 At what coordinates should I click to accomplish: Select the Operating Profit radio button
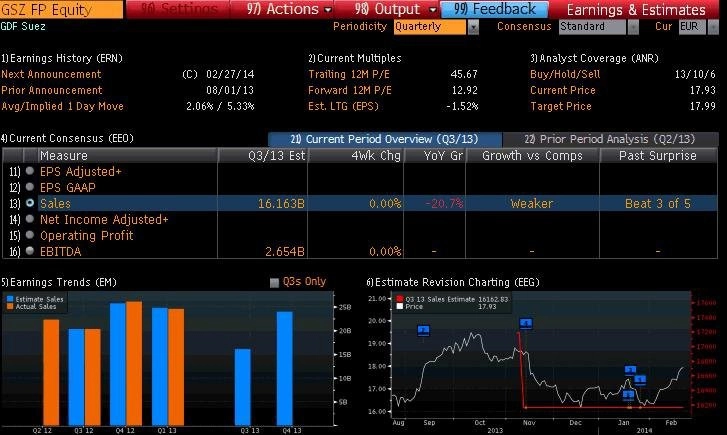pos(30,235)
